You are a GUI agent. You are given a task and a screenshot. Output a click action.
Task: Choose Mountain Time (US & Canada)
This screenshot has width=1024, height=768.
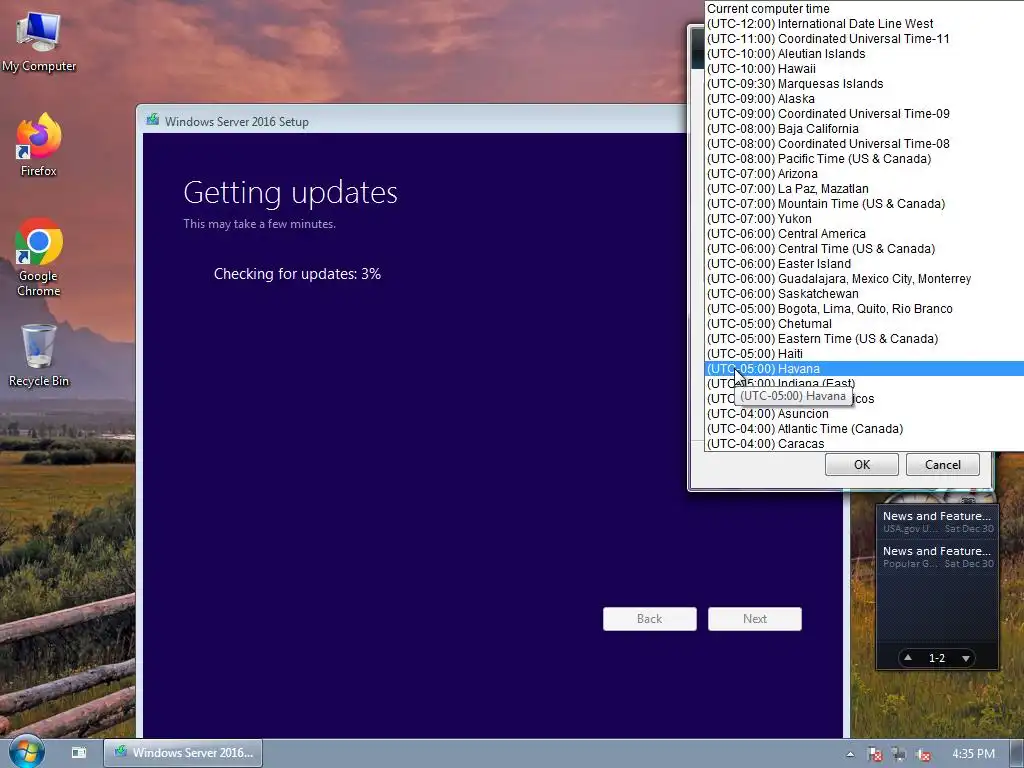(865, 204)
